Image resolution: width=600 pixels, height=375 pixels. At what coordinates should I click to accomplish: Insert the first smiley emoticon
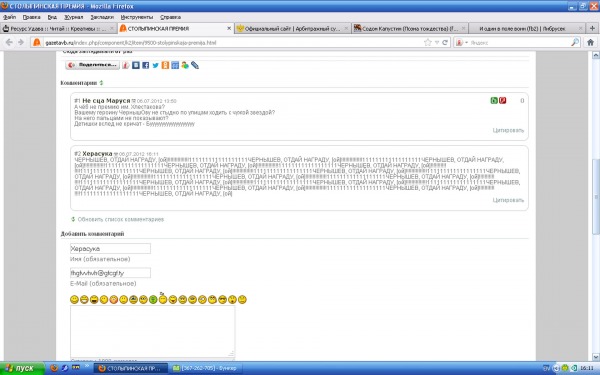pyautogui.click(x=74, y=300)
